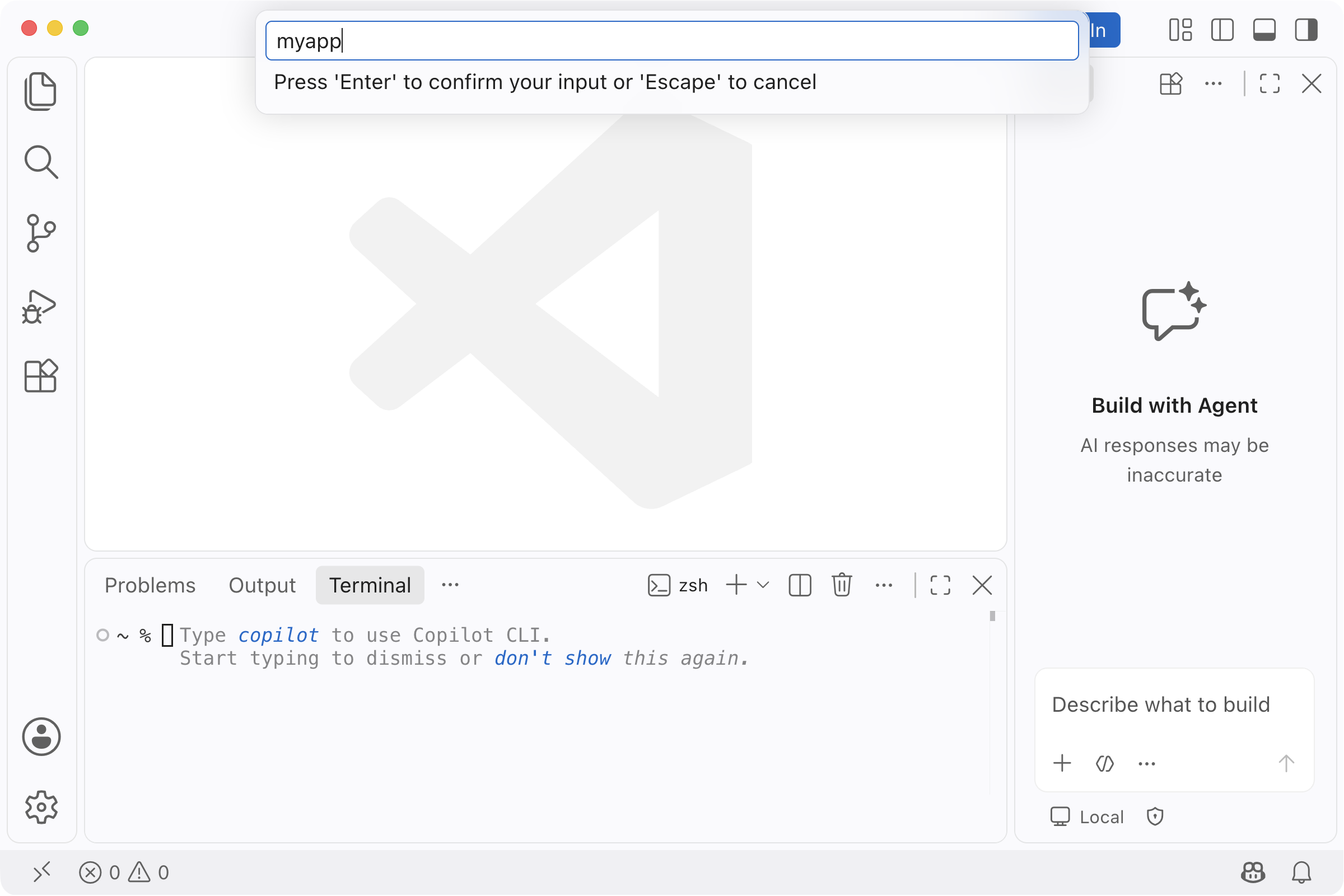1344x896 pixels.
Task: Switch to the Output tab
Action: coord(262,585)
